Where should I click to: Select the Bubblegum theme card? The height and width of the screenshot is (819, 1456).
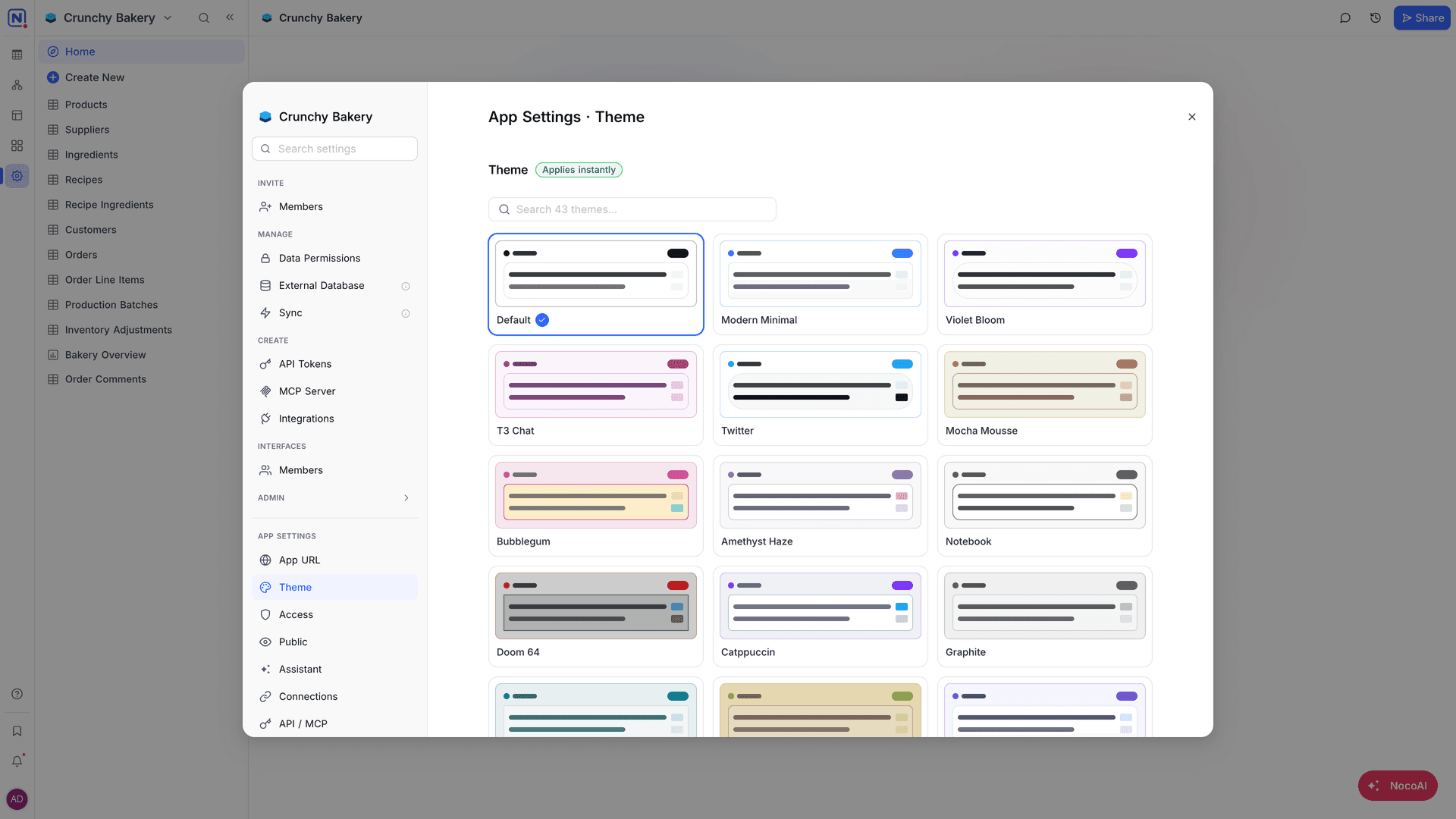point(596,506)
